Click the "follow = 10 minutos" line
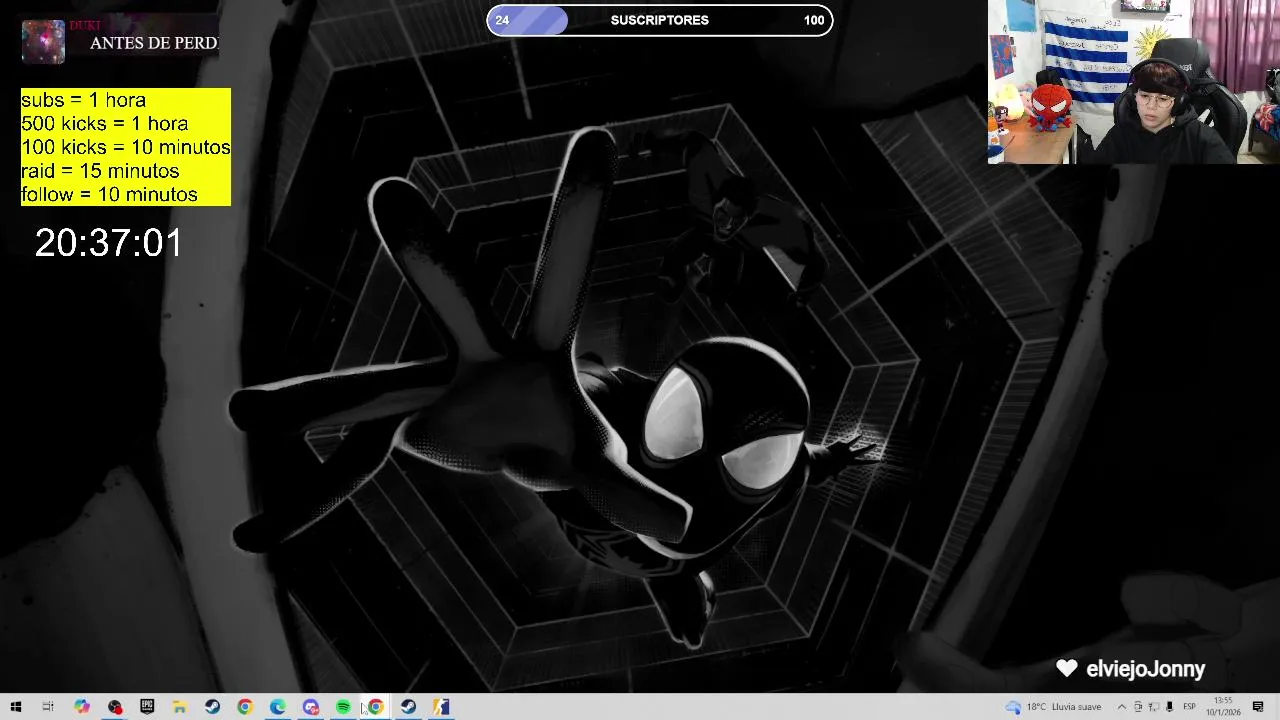The width and height of the screenshot is (1280, 720). [109, 194]
